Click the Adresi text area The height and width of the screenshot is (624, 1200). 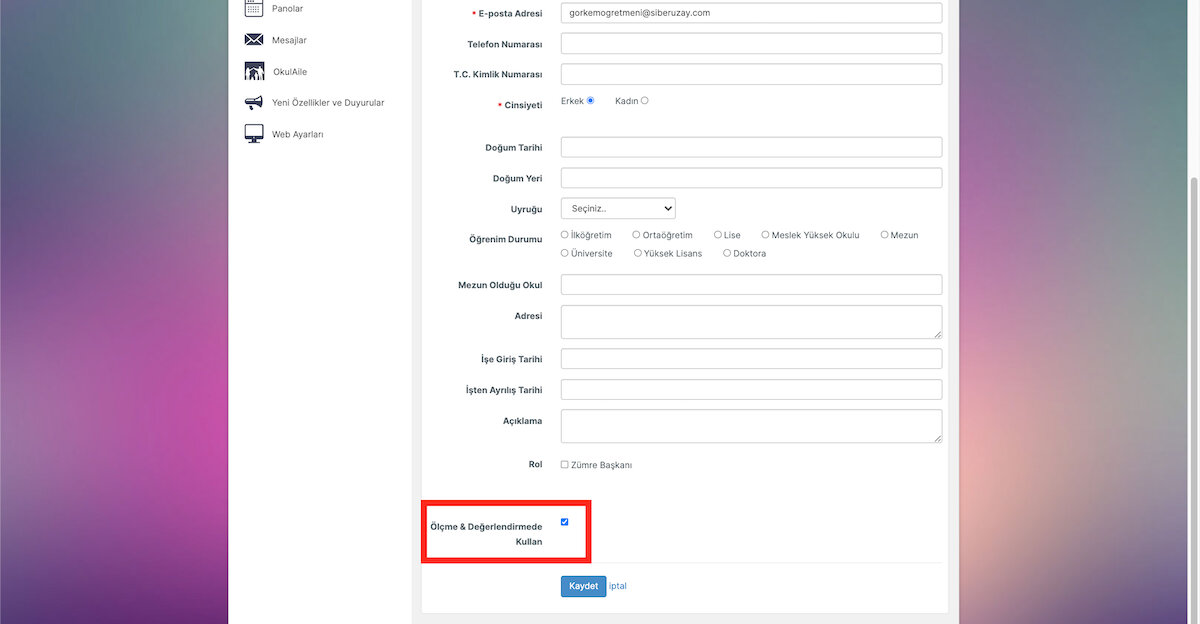751,322
